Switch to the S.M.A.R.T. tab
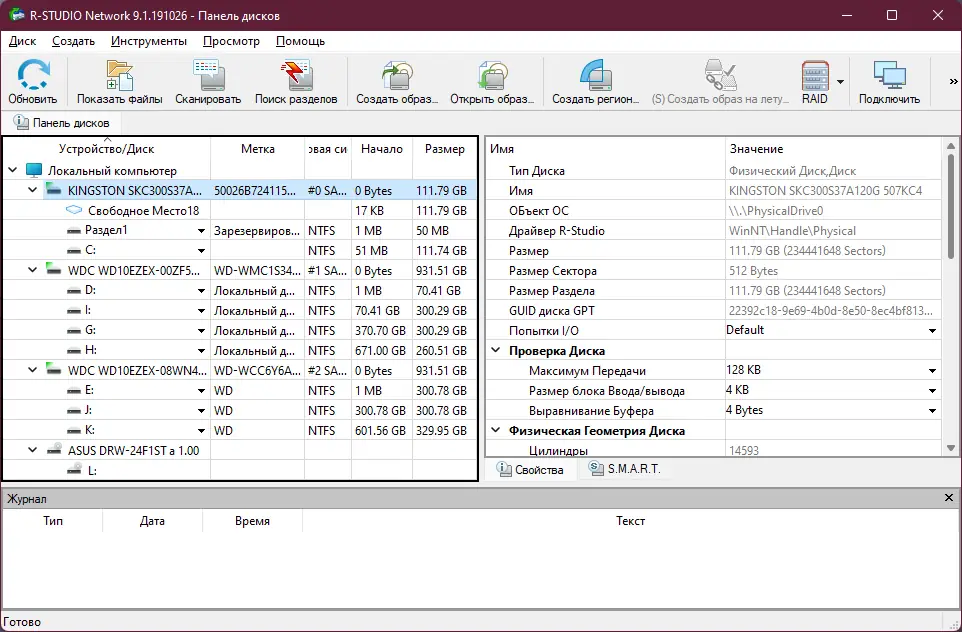 pyautogui.click(x=625, y=469)
